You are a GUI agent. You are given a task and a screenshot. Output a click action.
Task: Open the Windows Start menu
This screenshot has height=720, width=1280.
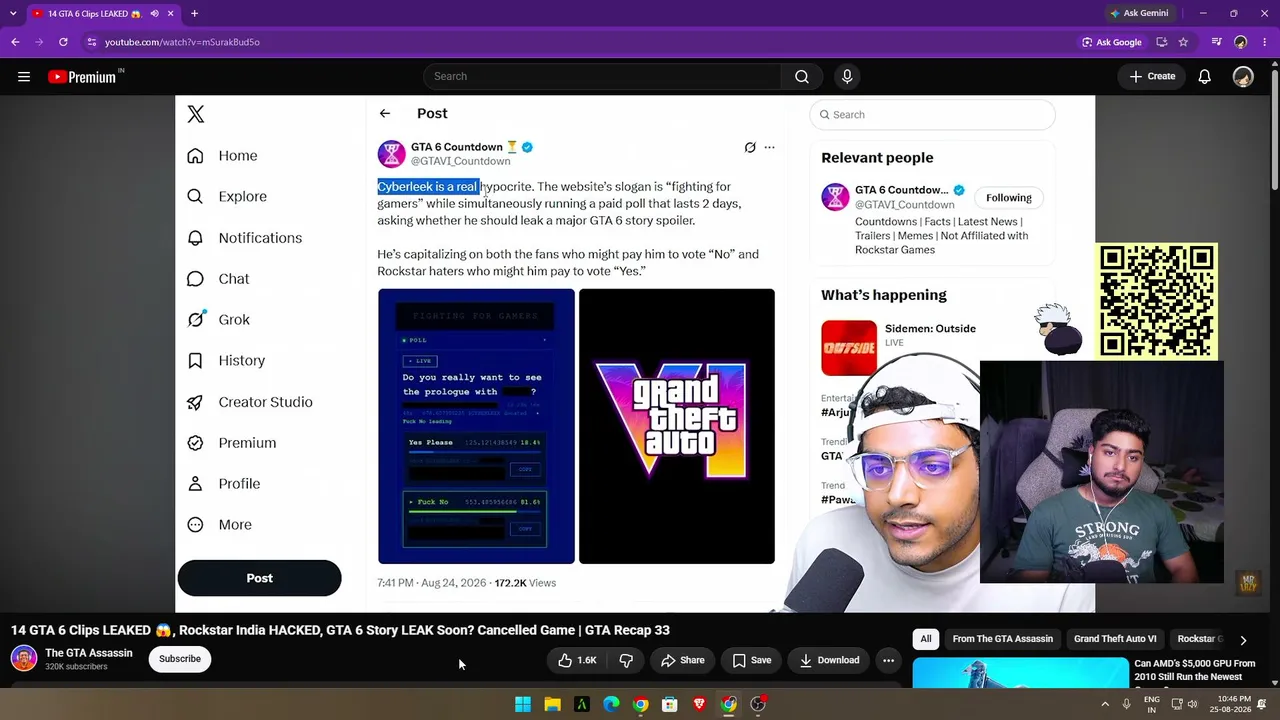pos(523,704)
